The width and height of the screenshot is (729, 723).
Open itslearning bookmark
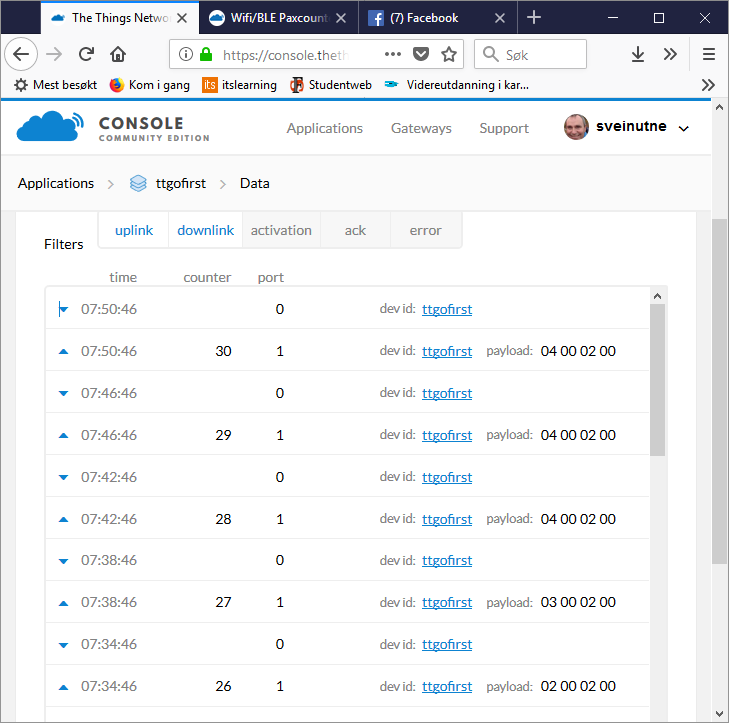tap(239, 85)
